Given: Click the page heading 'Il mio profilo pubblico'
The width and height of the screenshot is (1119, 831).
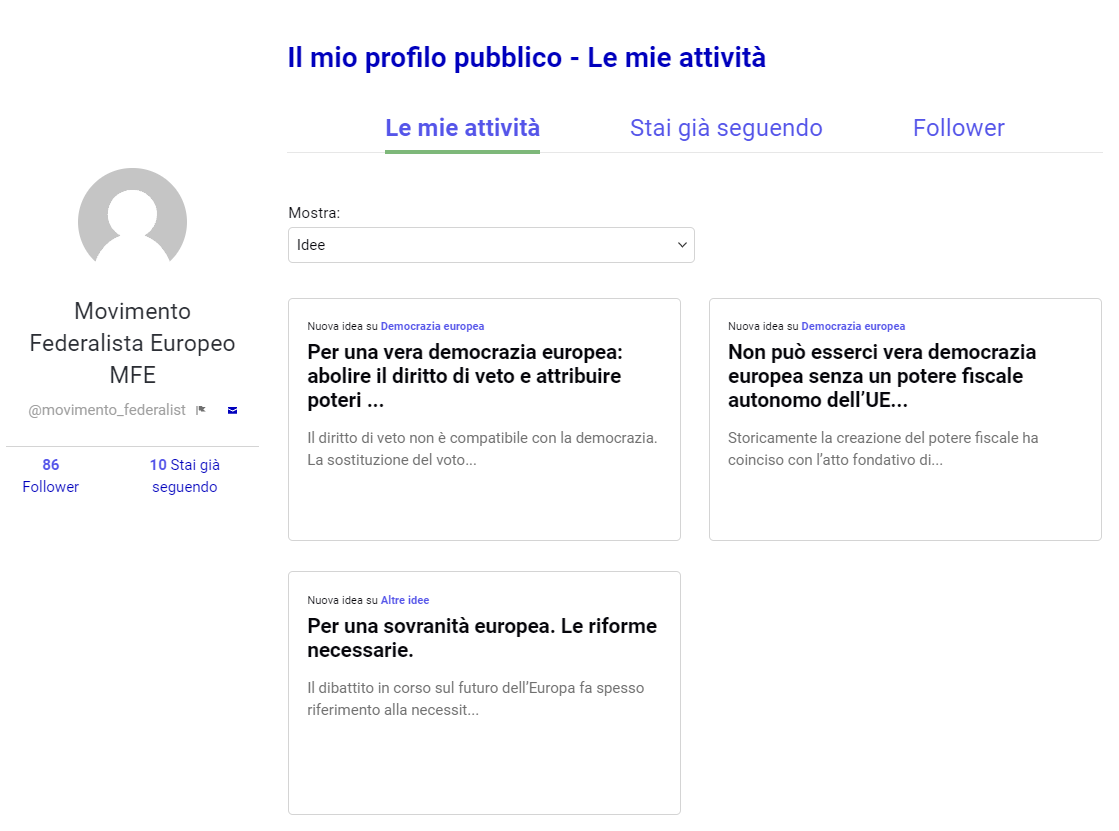Looking at the screenshot, I should (527, 58).
